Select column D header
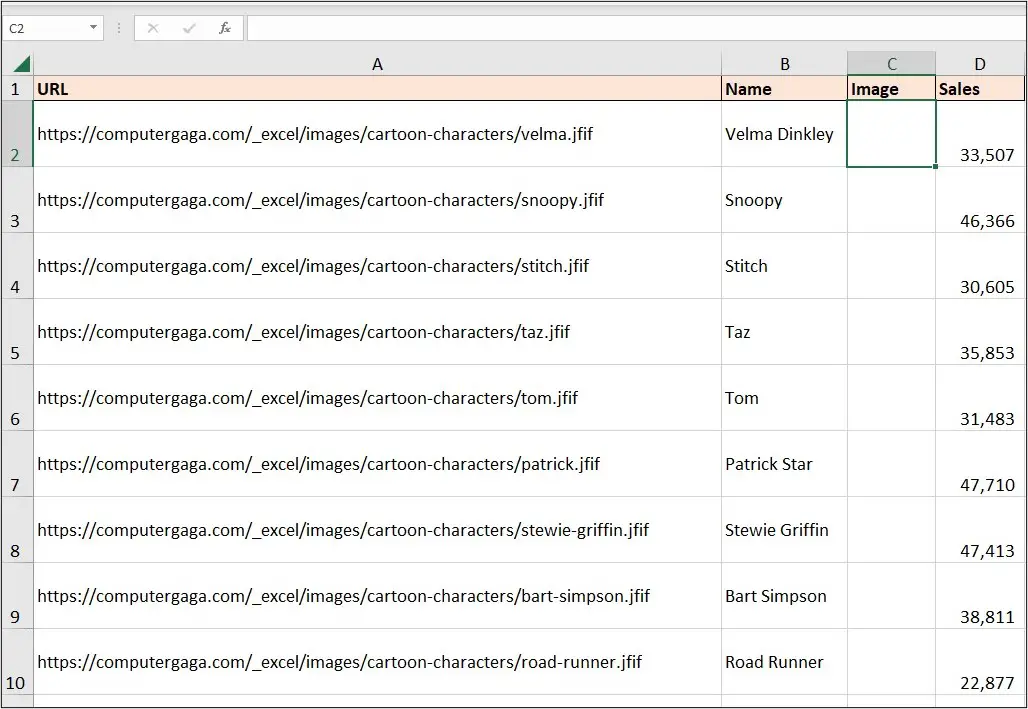Screen dimensions: 1028x709 (x=979, y=62)
